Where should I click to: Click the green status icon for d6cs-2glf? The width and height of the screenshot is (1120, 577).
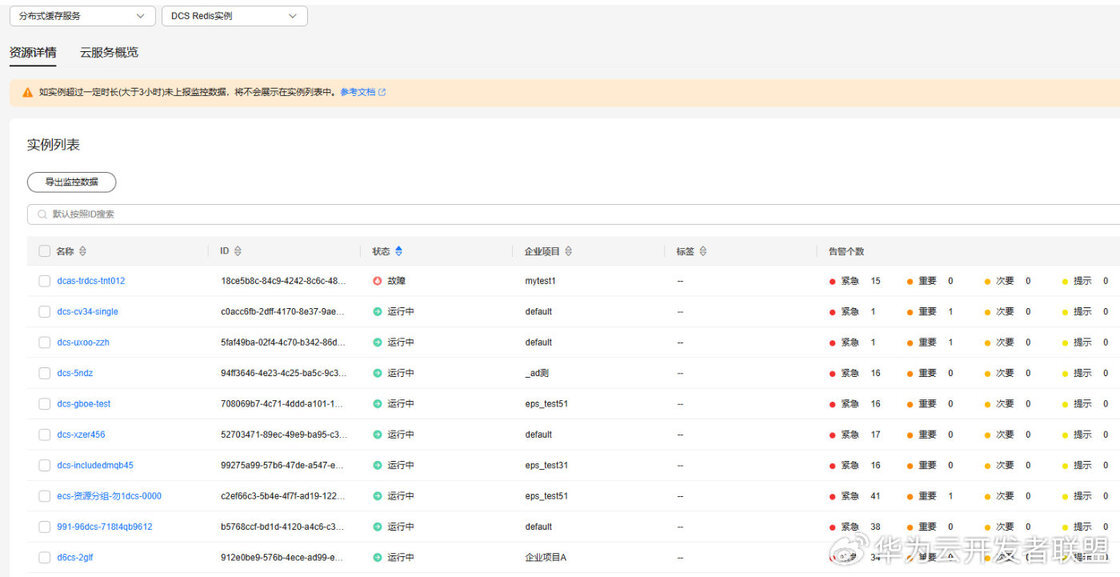[378, 558]
